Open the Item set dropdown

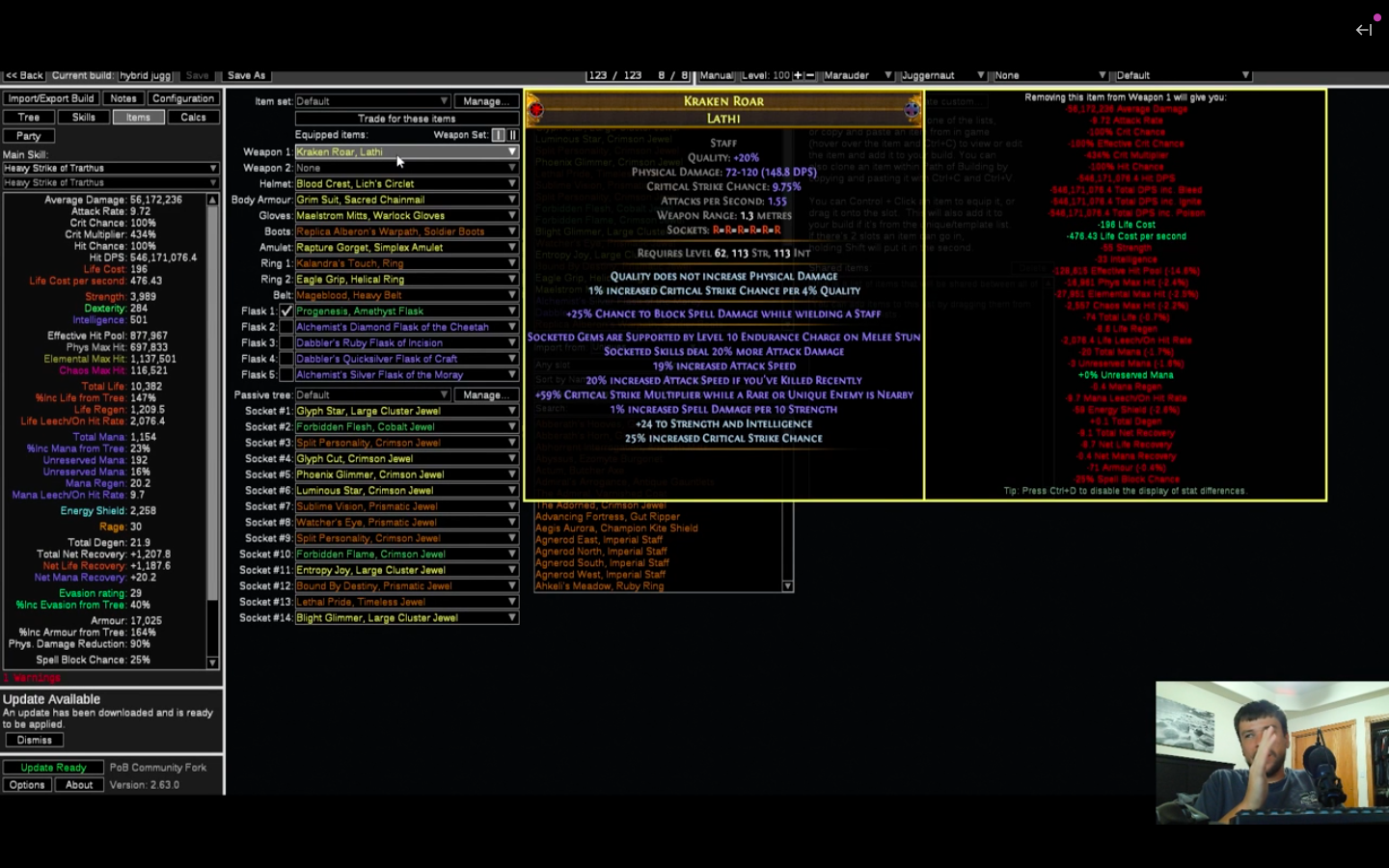point(372,101)
